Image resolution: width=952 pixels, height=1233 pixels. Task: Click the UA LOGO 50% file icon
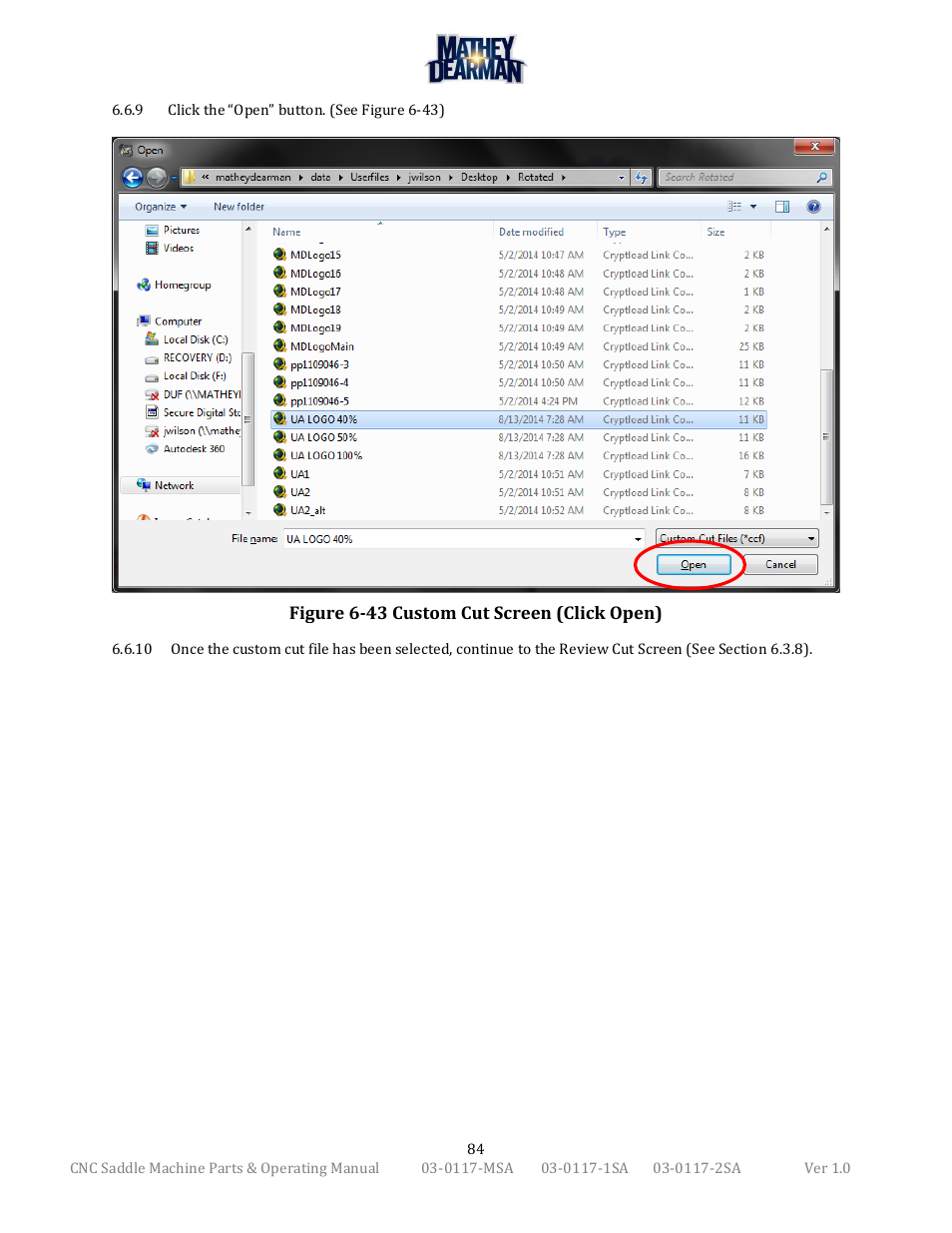(279, 437)
